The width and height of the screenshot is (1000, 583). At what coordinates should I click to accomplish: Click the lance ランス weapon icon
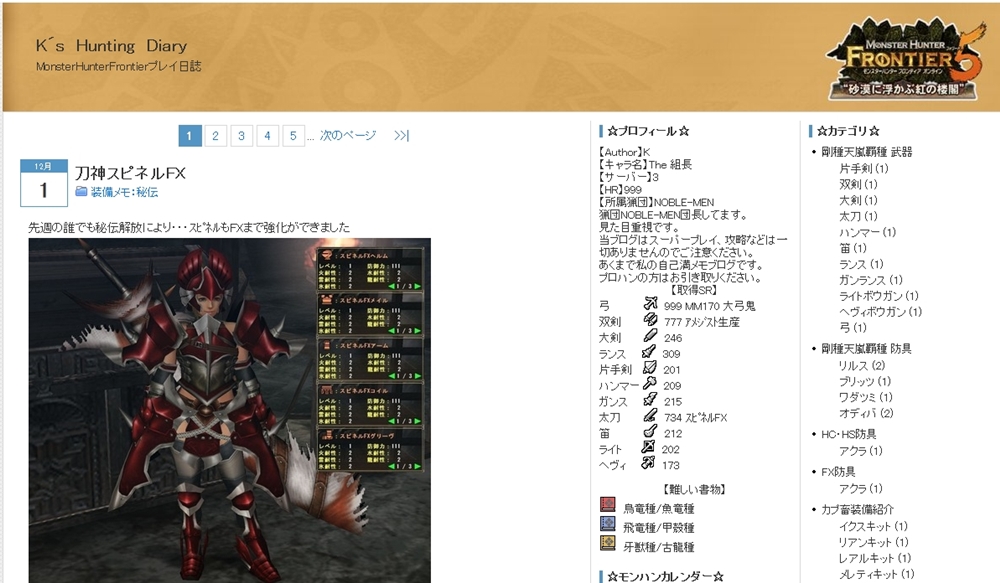[x=649, y=351]
